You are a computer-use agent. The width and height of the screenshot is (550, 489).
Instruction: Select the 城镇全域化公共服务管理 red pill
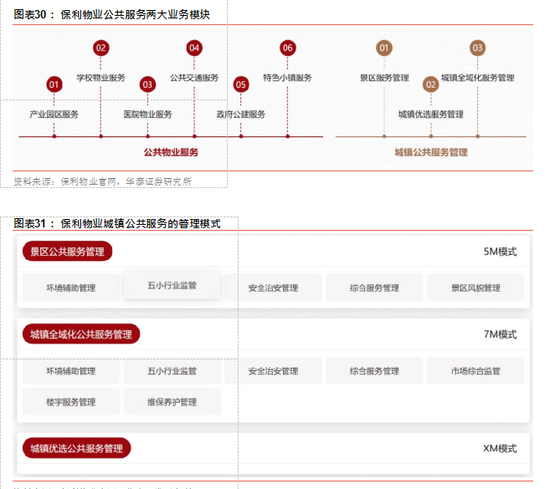(x=81, y=334)
